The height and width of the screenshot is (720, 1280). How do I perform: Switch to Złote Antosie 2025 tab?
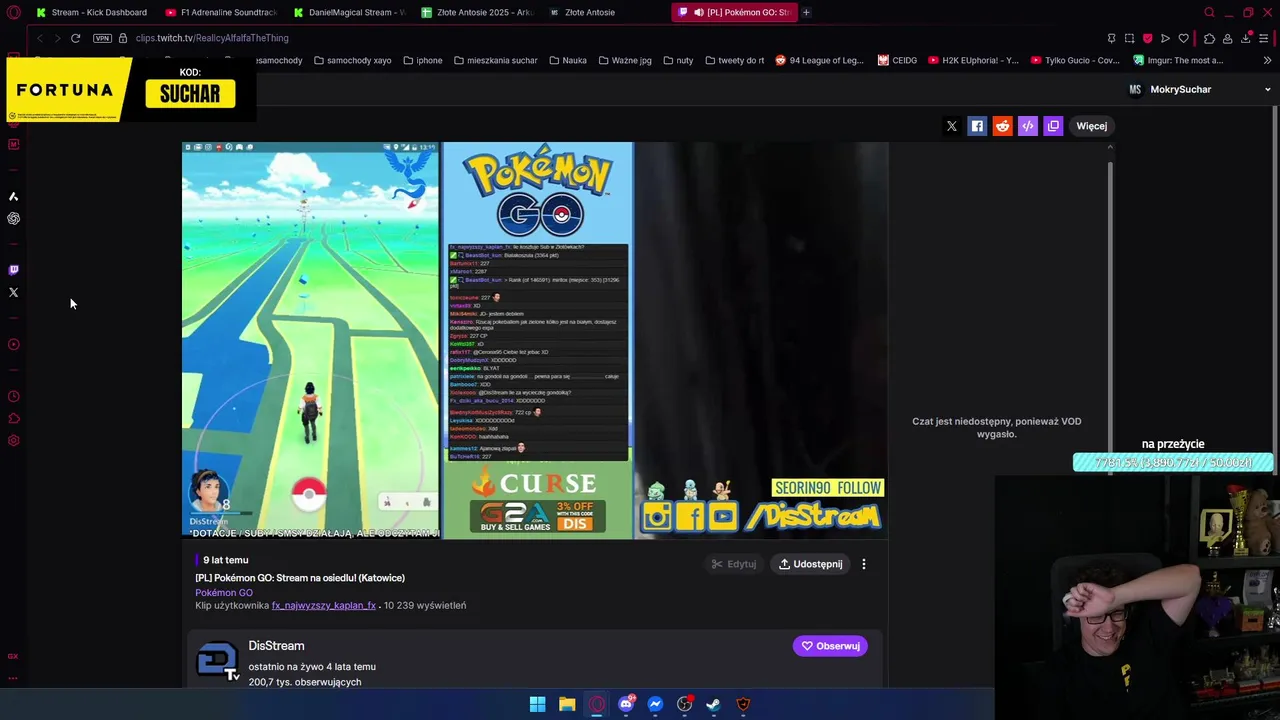tap(477, 12)
